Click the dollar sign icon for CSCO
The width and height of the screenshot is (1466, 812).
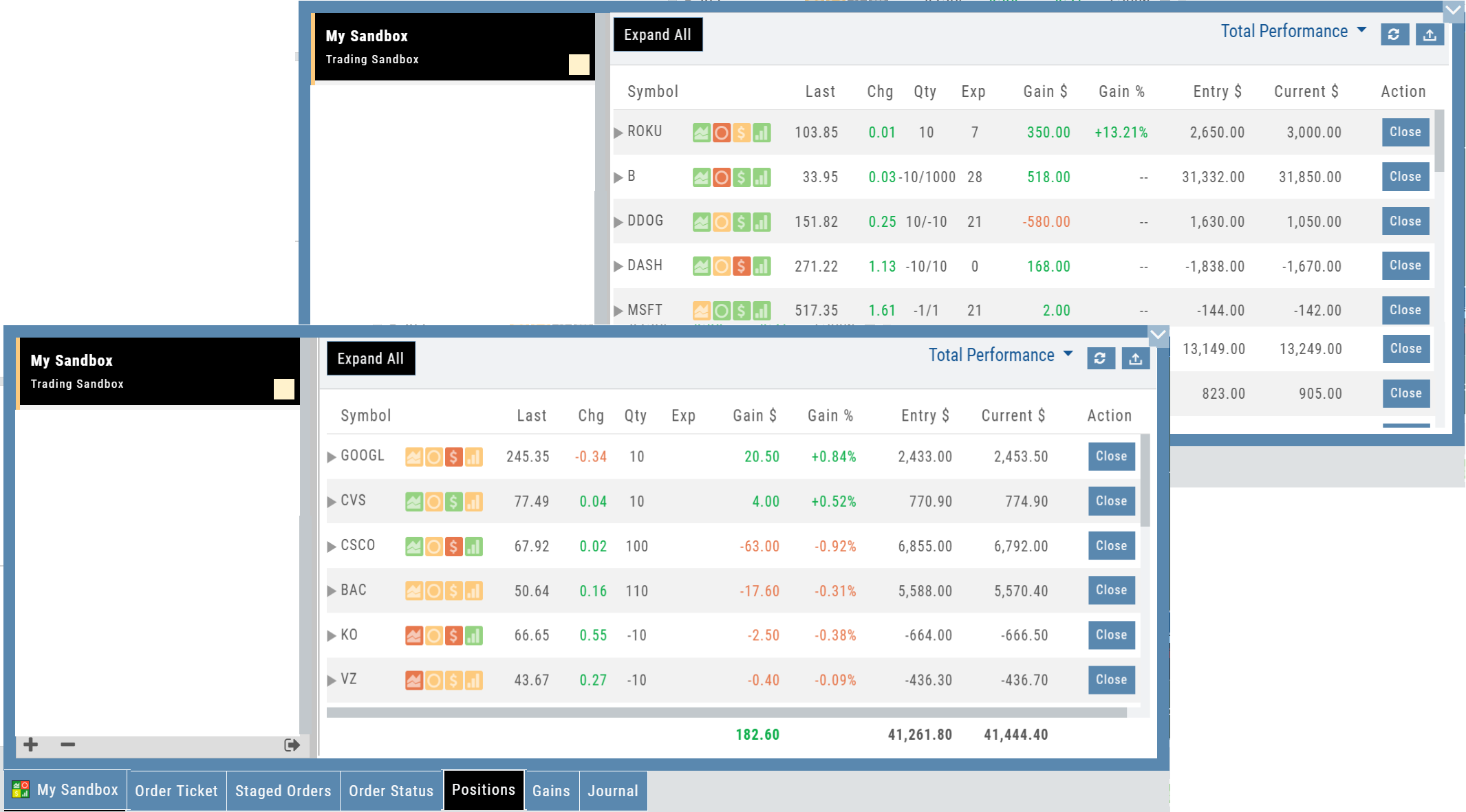tap(453, 547)
